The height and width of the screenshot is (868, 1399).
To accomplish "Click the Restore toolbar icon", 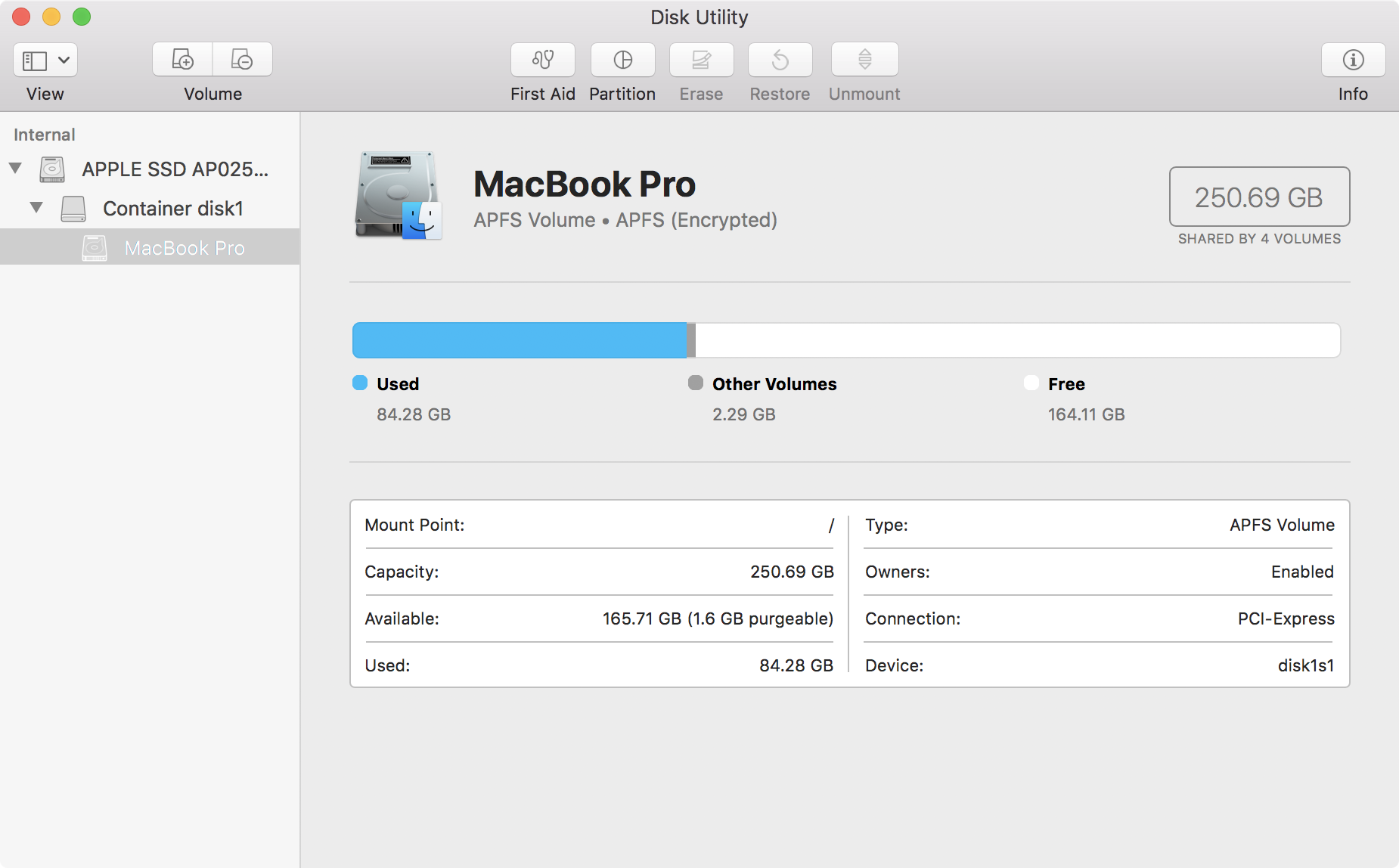I will click(780, 60).
